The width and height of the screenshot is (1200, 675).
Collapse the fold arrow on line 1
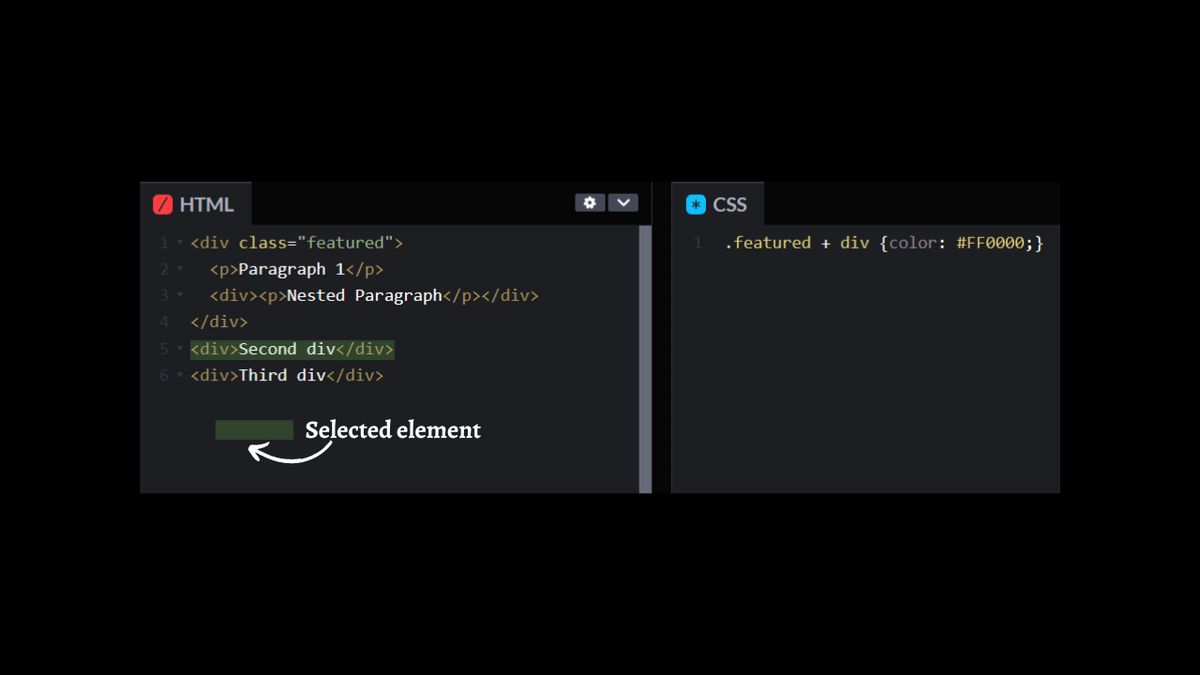(x=180, y=243)
